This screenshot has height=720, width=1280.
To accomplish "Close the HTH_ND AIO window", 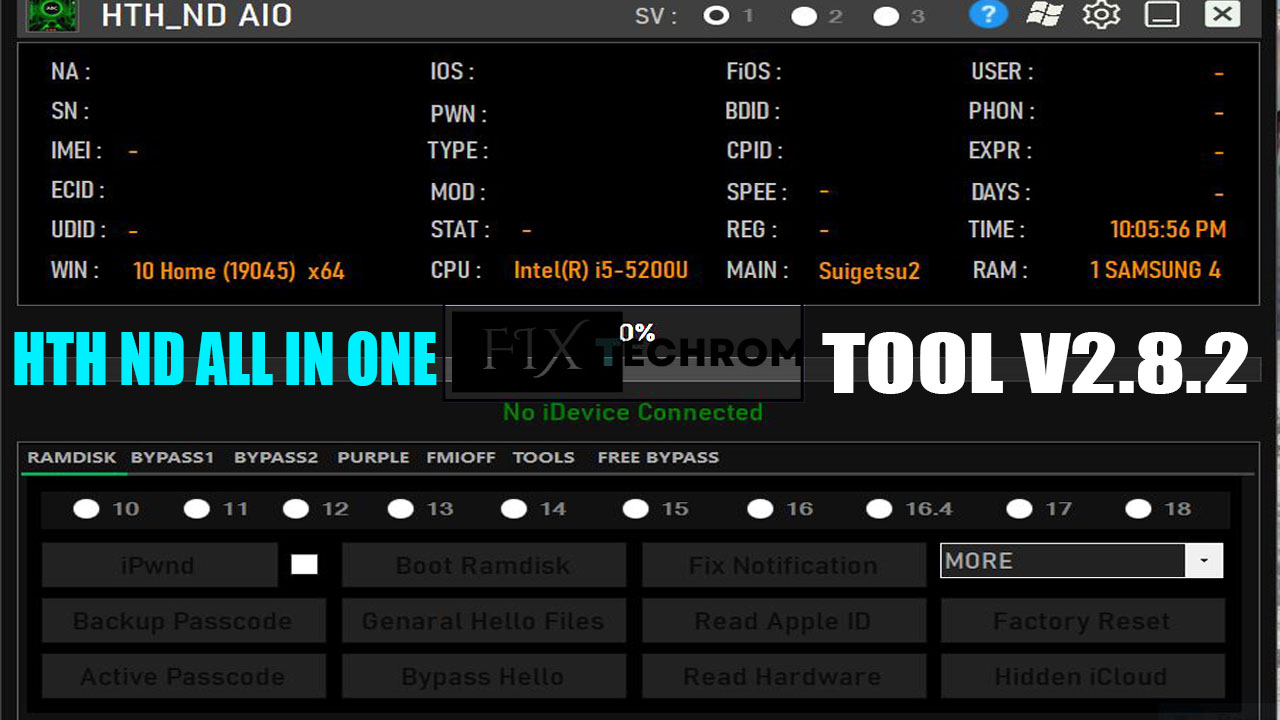I will 1222,14.
